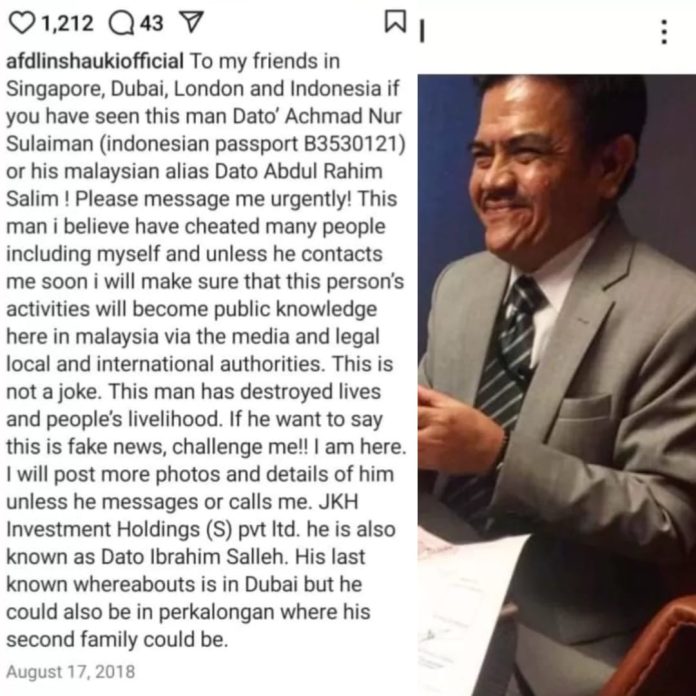This screenshot has height=696, width=696.
Task: Share the post using the paper plane icon
Action: pos(191,22)
